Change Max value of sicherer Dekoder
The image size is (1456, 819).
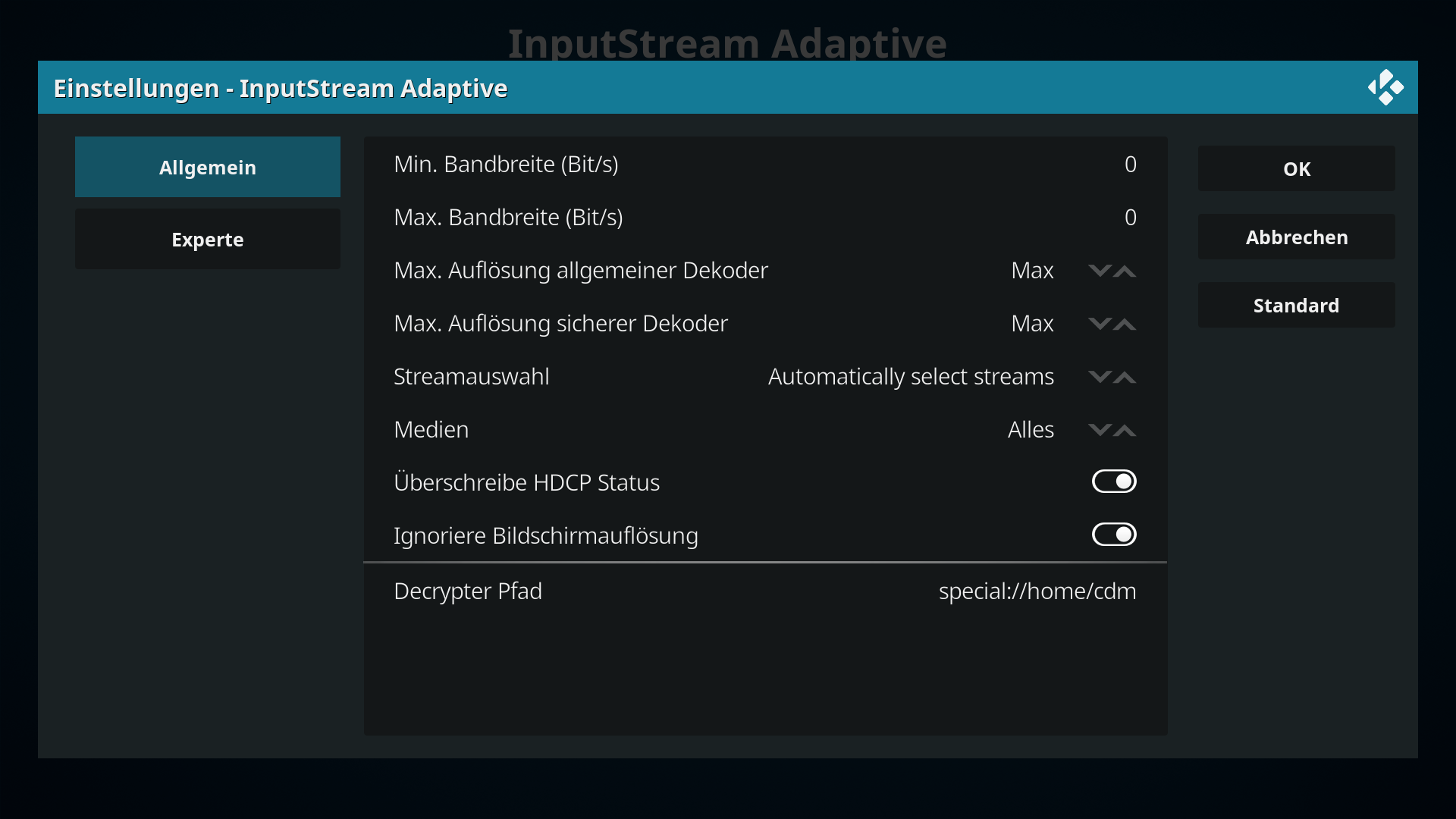pos(1032,324)
